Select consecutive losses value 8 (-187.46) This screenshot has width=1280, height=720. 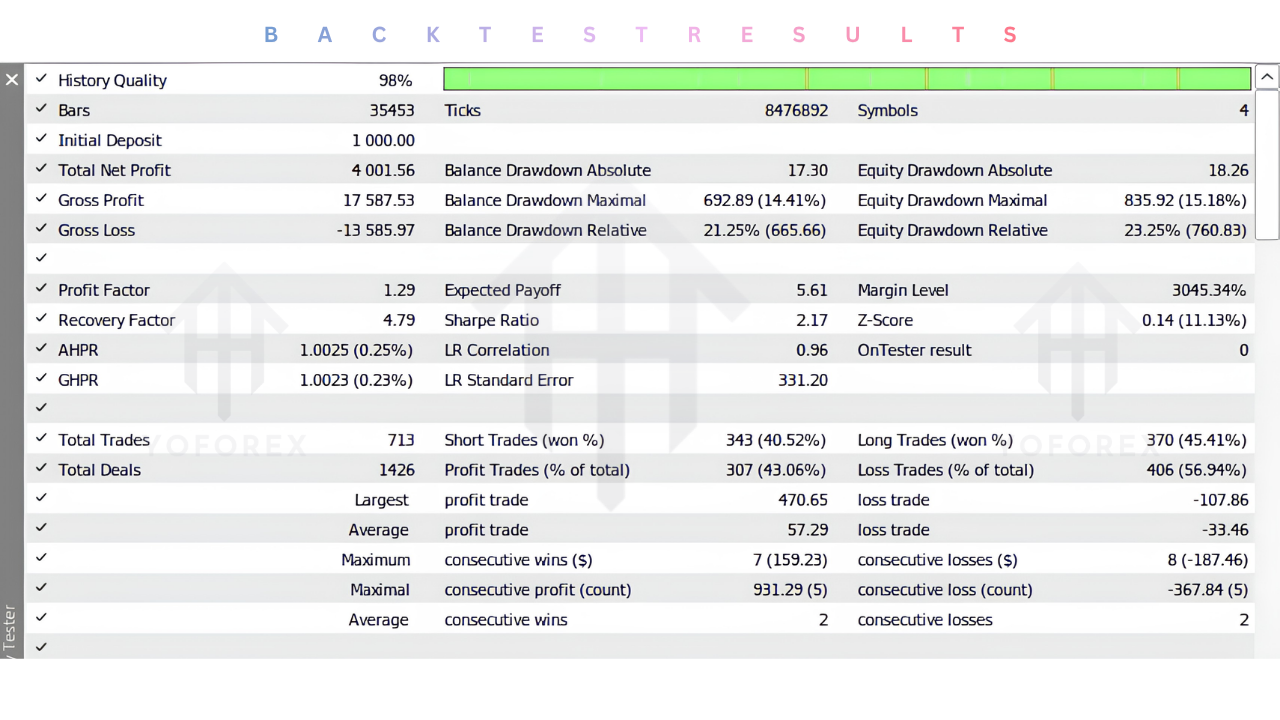(1208, 560)
